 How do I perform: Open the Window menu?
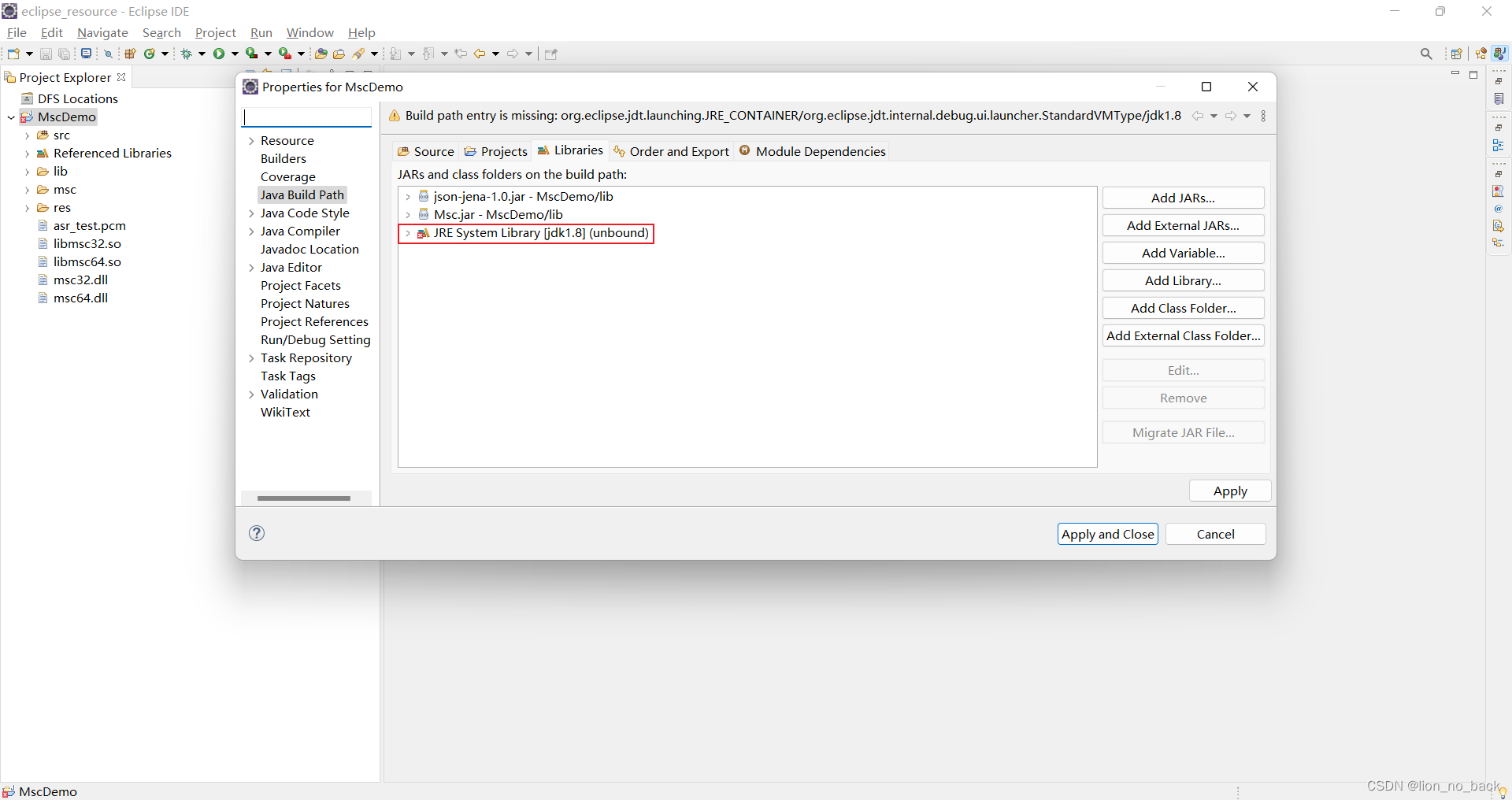coord(309,32)
